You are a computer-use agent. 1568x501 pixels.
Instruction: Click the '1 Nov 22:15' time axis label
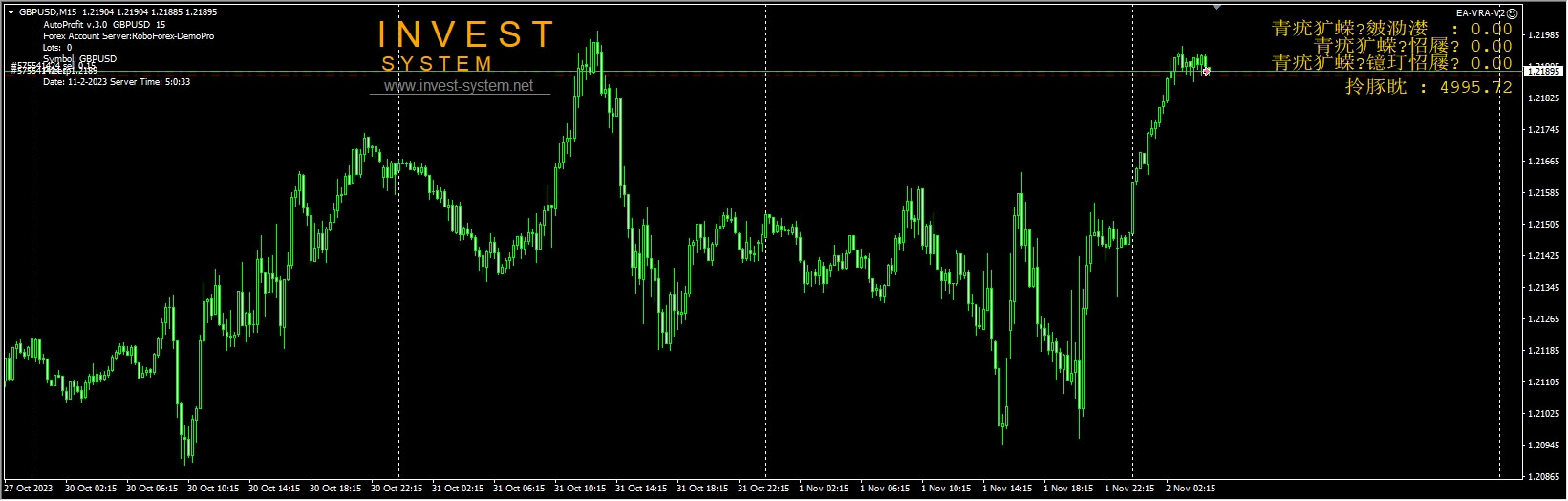1129,489
